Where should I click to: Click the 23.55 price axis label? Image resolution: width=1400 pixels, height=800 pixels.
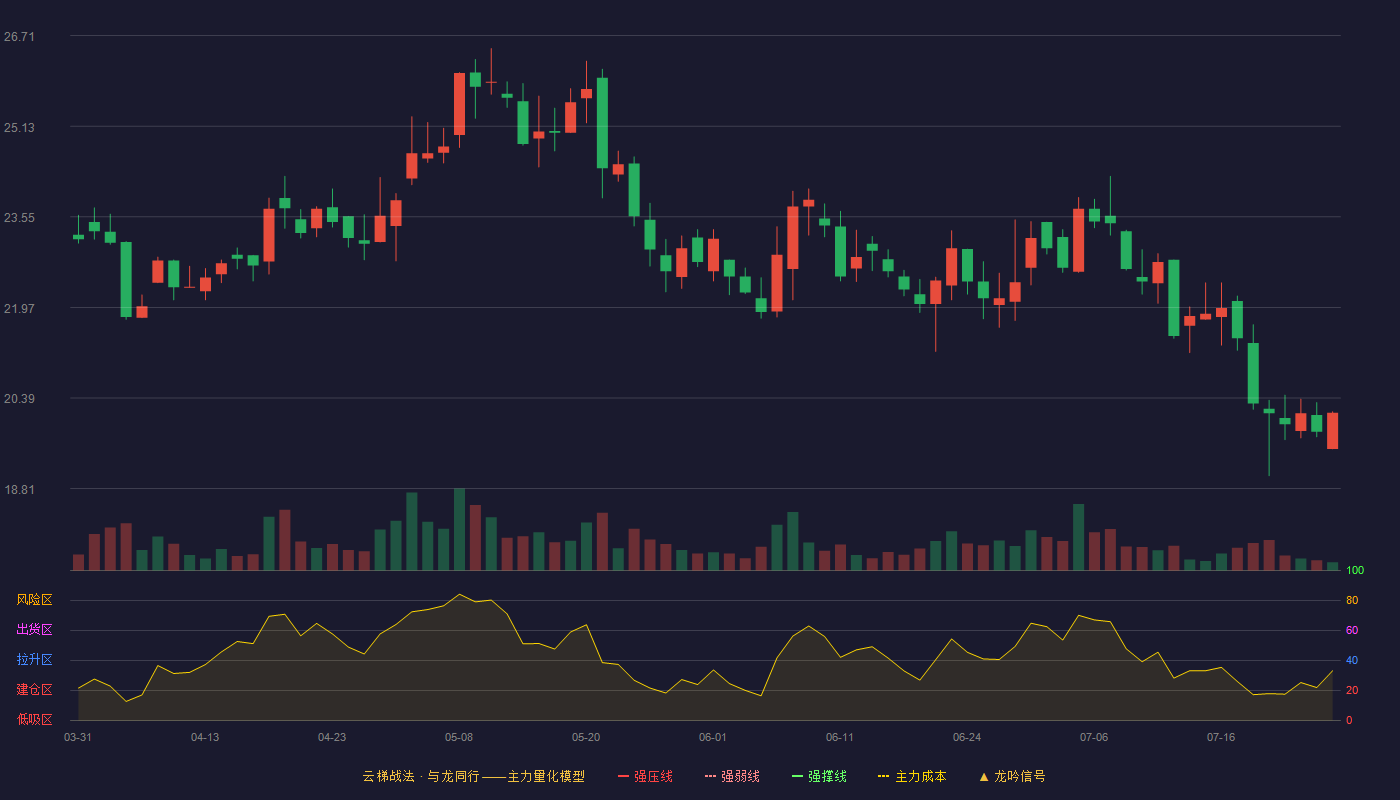(19, 218)
